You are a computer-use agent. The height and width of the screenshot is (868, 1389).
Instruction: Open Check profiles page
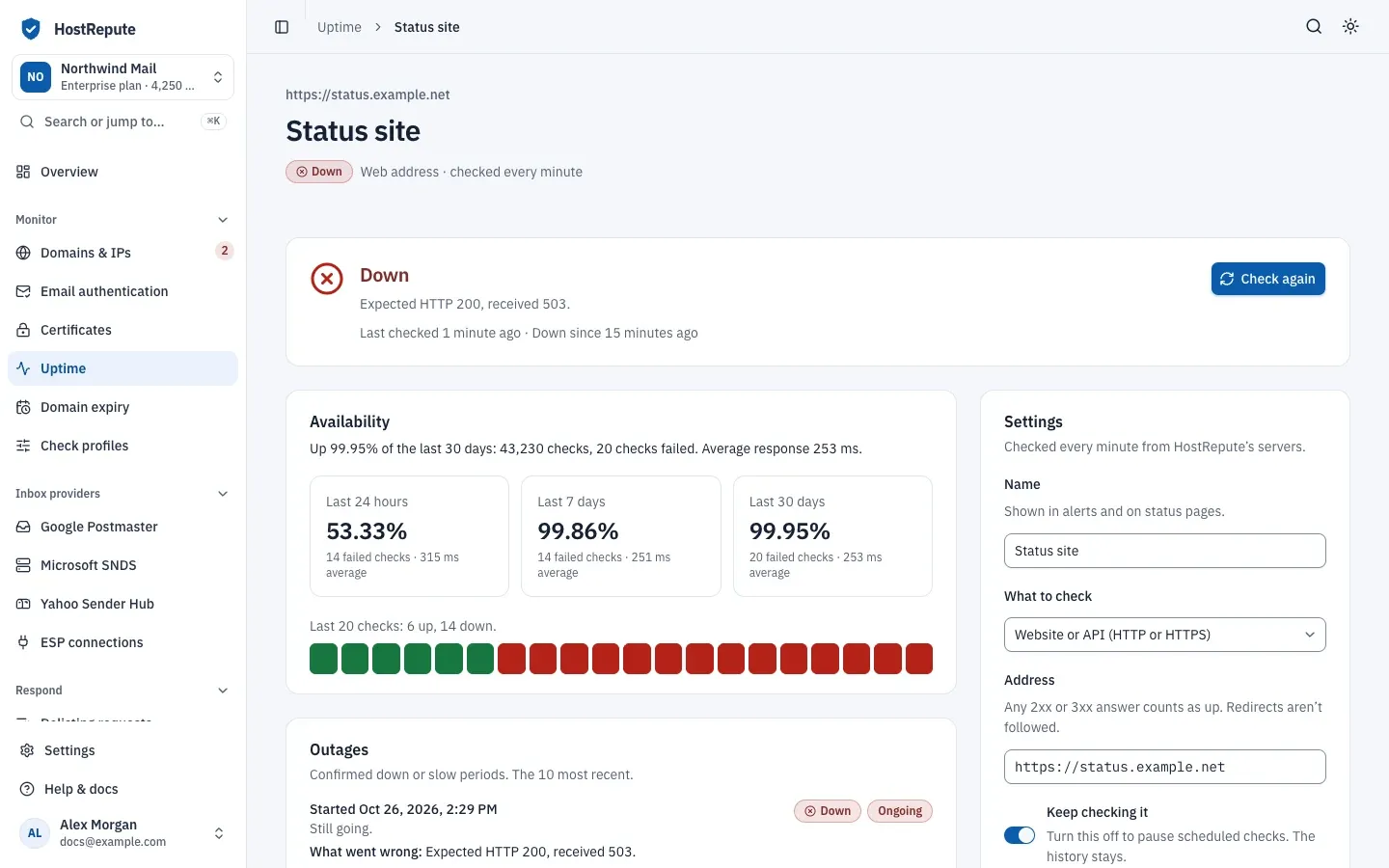click(x=123, y=446)
